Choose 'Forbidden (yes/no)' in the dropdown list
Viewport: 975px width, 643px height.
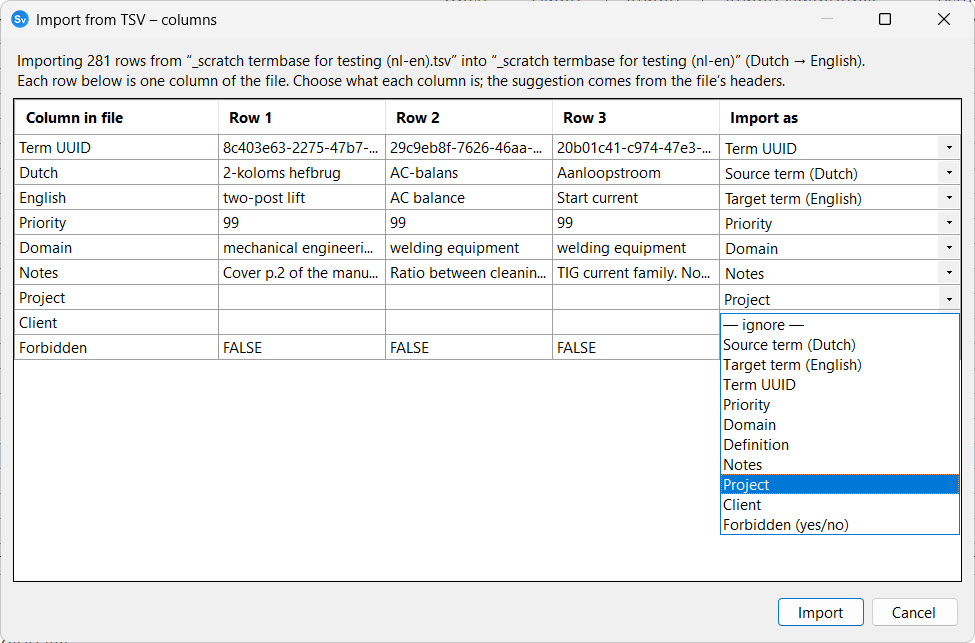point(839,524)
